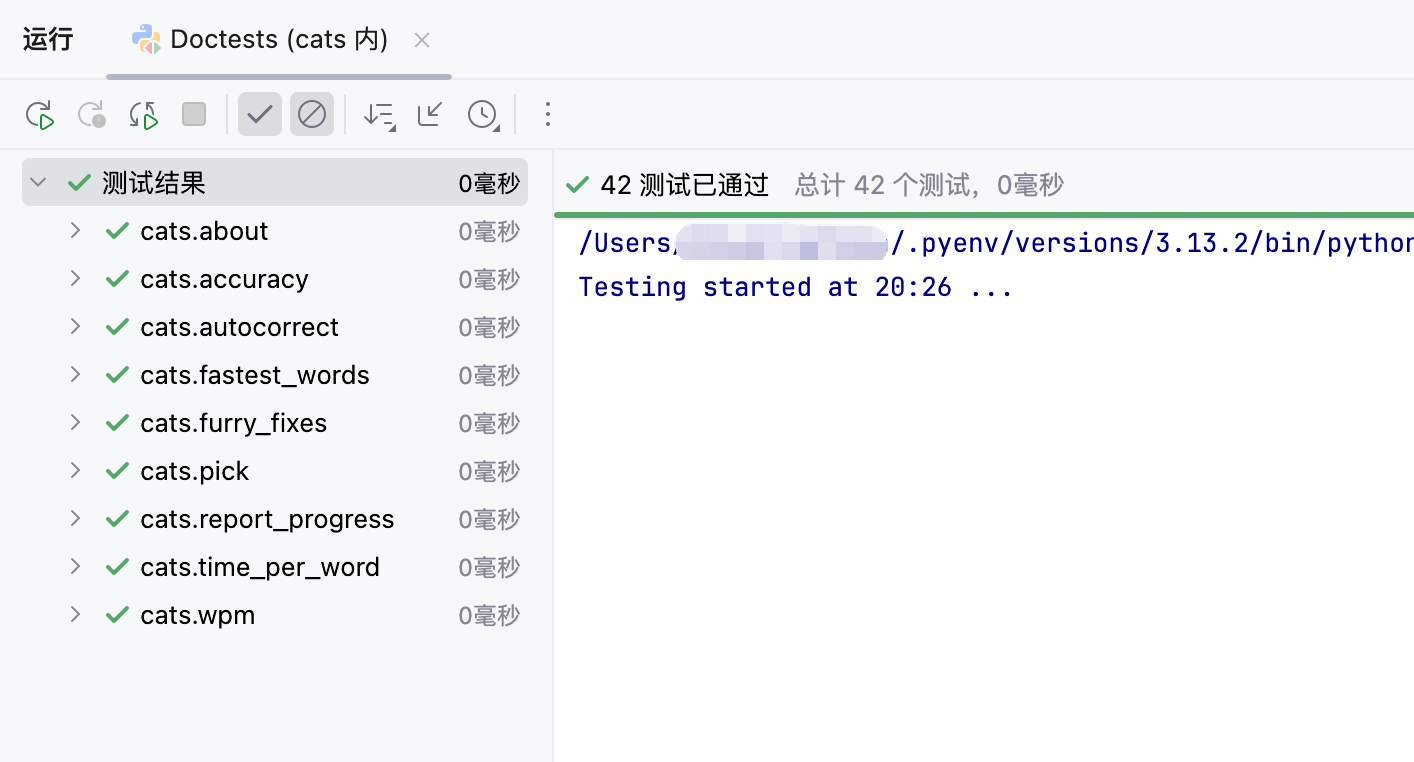The image size is (1414, 762).
Task: Toggle show passed tests checkmark
Action: pyautogui.click(x=260, y=115)
